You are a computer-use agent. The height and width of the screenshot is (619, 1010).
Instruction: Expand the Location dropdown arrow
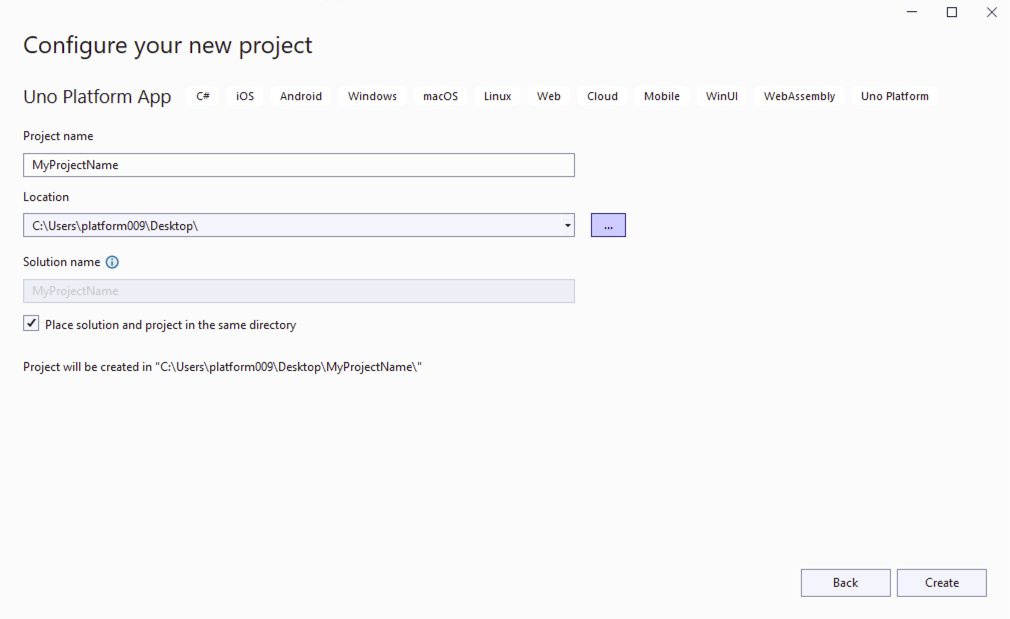pyautogui.click(x=567, y=224)
